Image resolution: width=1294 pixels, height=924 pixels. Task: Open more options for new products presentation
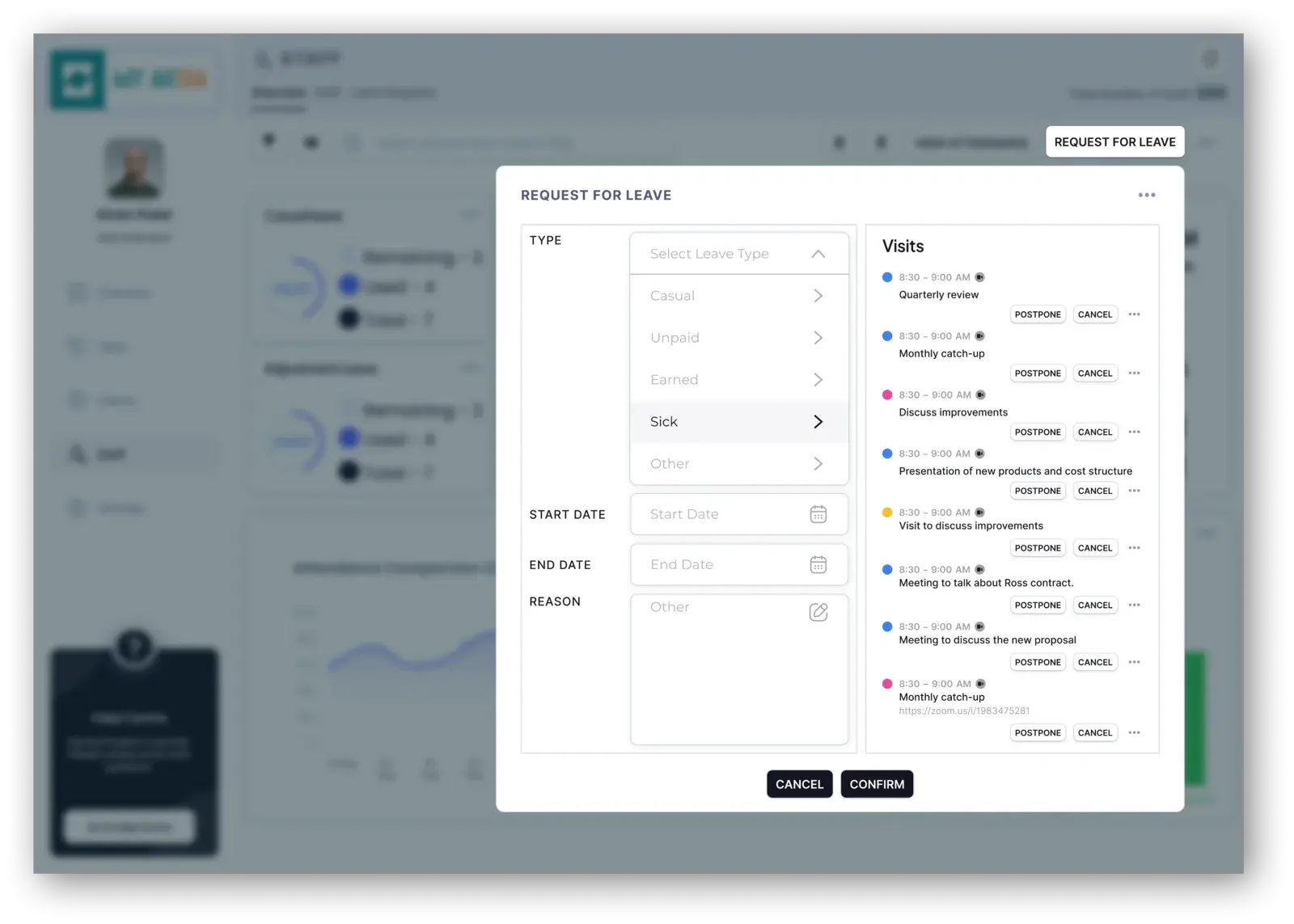coord(1134,491)
